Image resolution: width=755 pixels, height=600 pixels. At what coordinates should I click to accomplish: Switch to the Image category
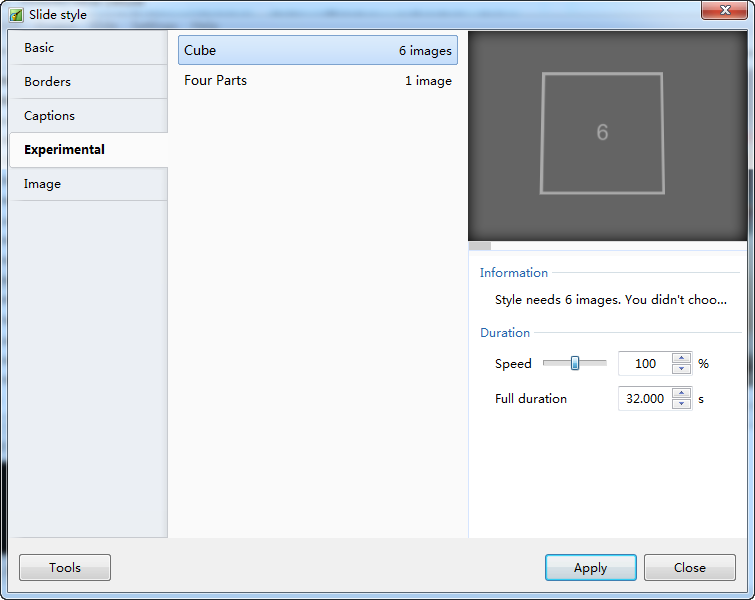(x=88, y=184)
